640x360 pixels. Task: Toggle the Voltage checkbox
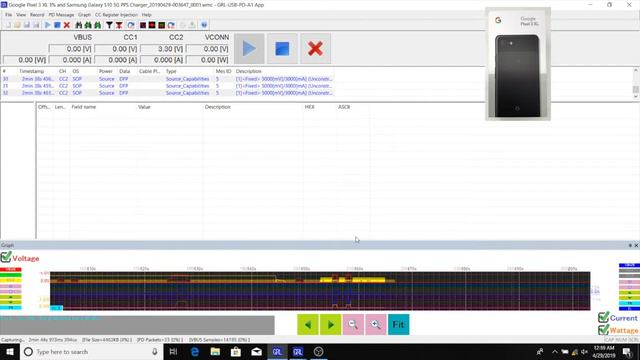6,257
